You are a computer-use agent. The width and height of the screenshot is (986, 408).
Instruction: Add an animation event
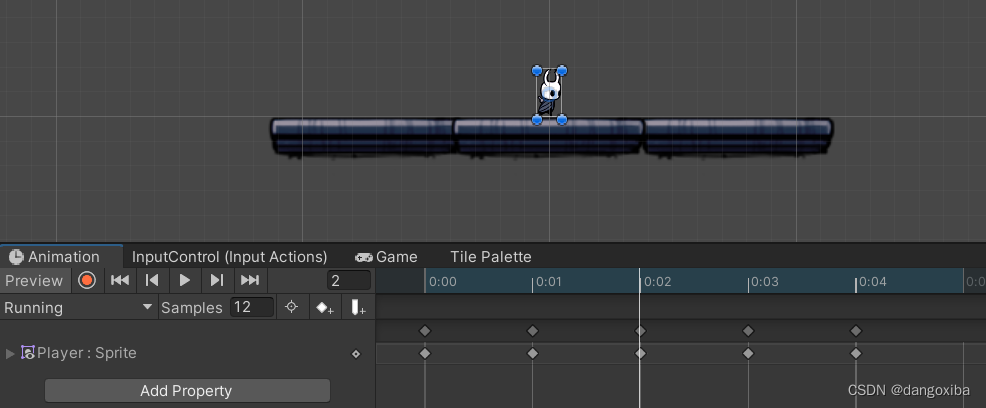tap(358, 307)
